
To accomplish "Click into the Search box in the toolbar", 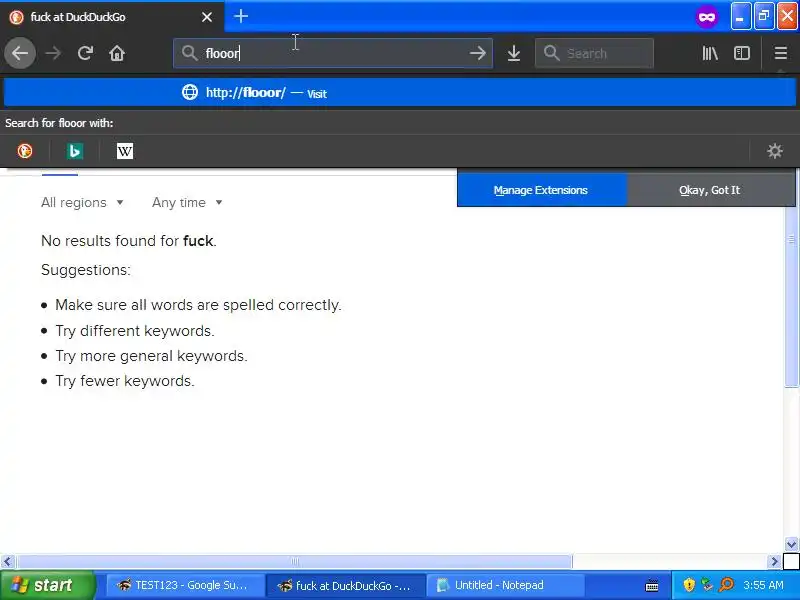I will coord(594,53).
